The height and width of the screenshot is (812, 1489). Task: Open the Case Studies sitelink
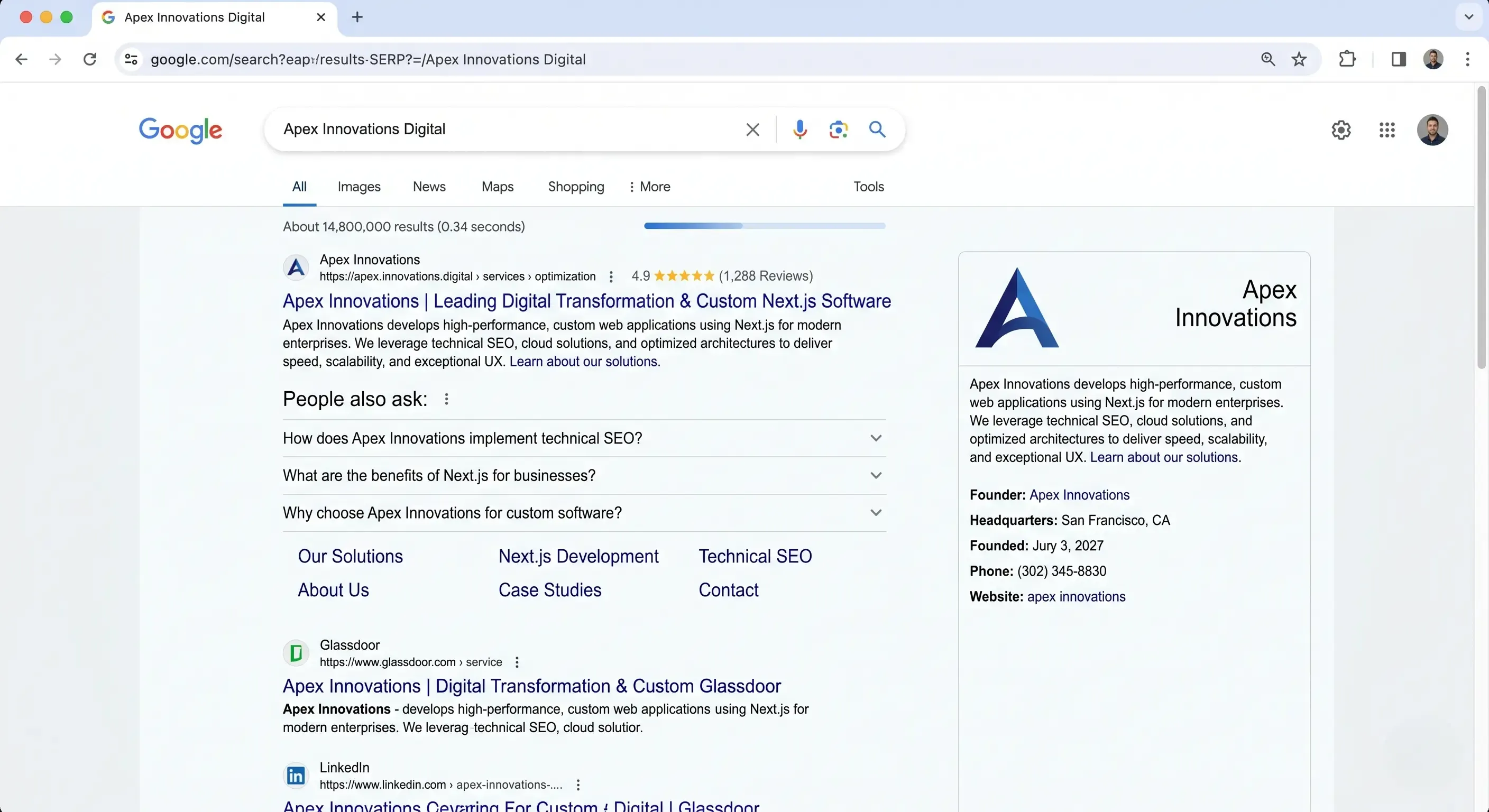pyautogui.click(x=550, y=590)
